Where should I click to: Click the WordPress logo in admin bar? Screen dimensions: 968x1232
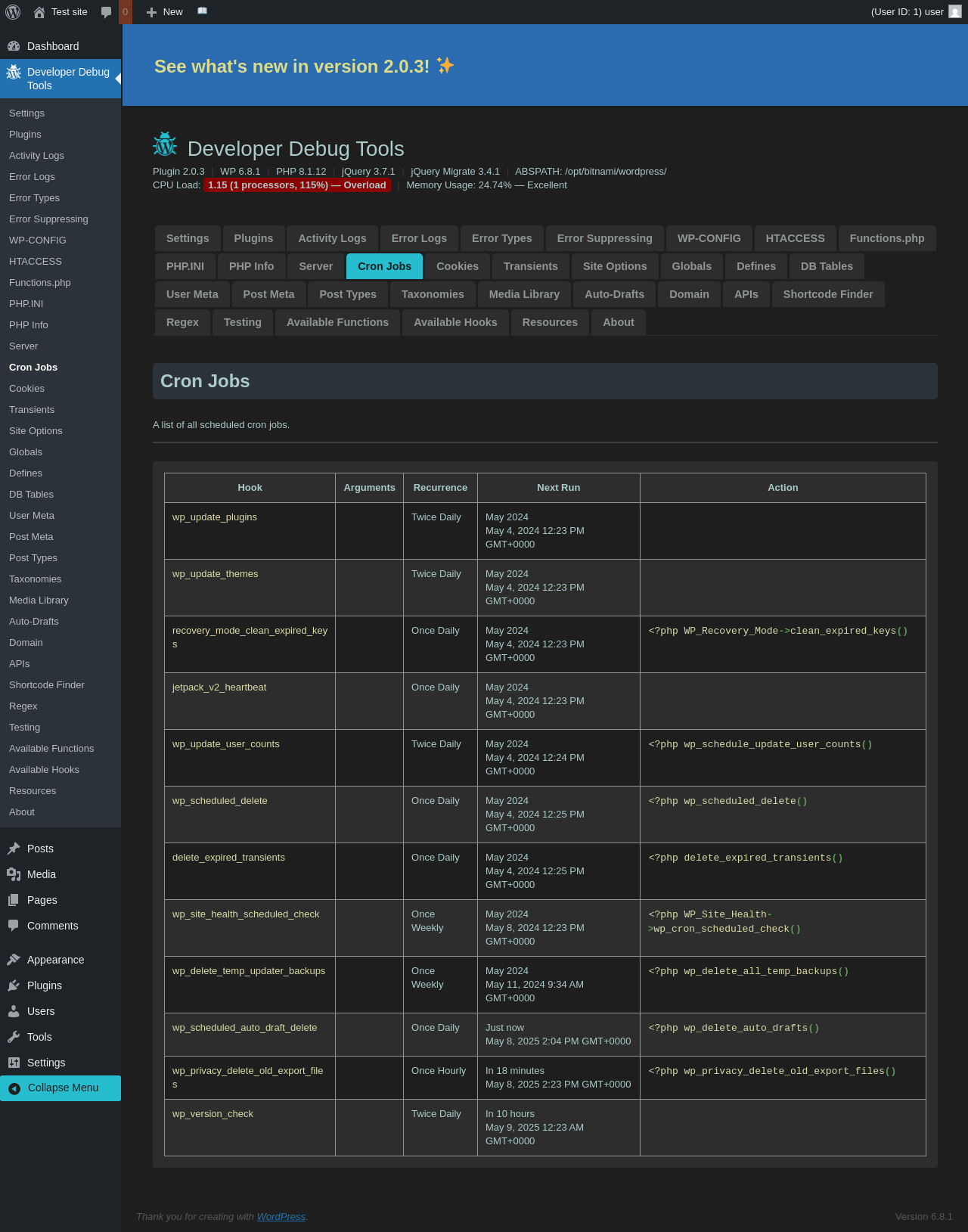pos(13,12)
